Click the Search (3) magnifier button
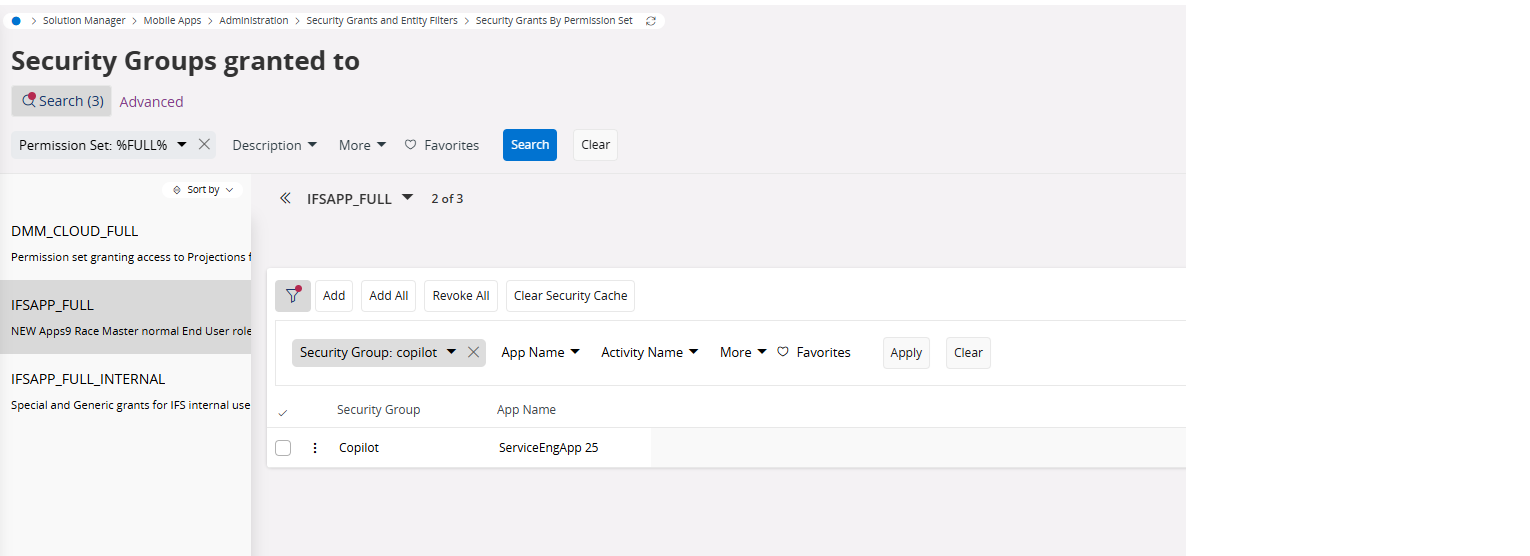The width and height of the screenshot is (1530, 556). 61,101
